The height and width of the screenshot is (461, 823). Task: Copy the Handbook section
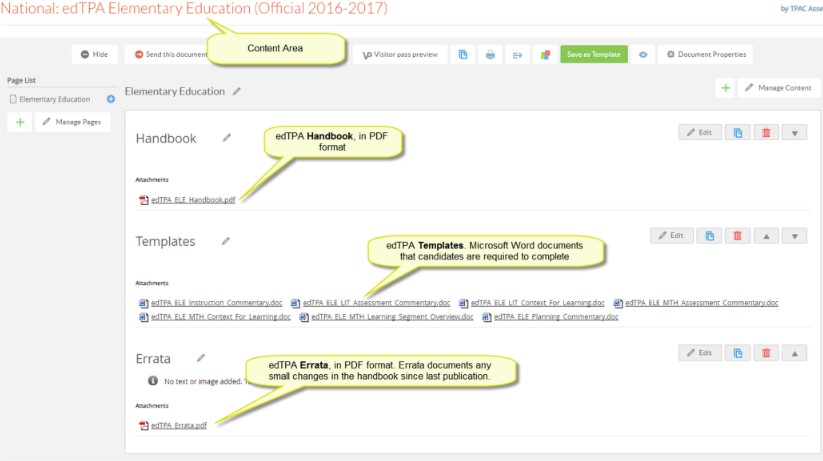point(737,132)
